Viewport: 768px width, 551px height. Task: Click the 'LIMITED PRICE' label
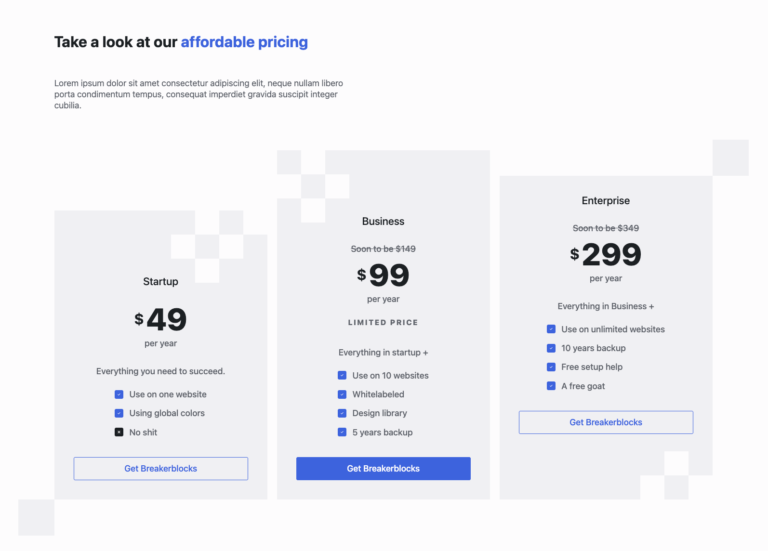(383, 323)
